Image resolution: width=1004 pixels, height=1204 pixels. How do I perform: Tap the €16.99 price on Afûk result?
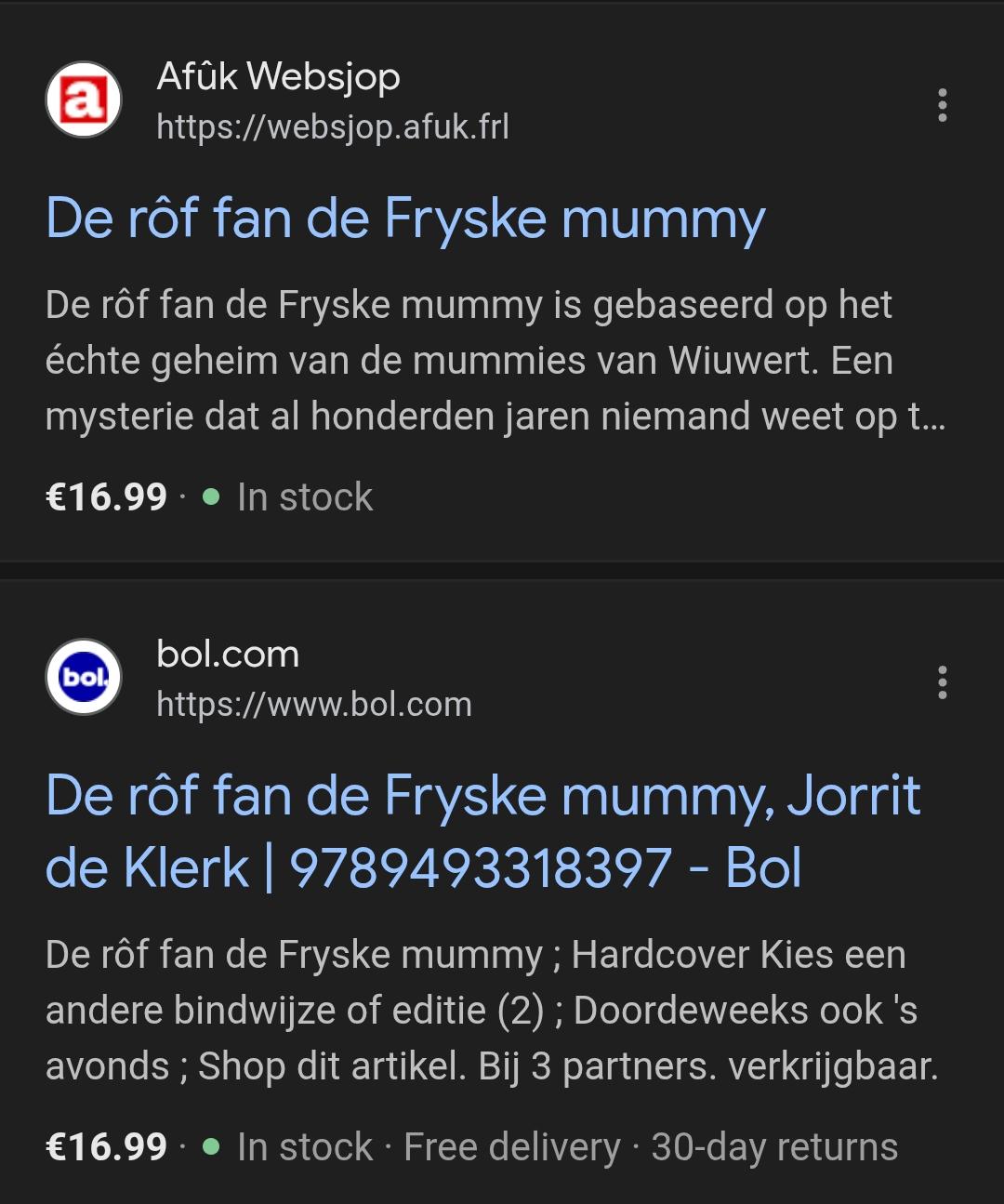point(107,497)
